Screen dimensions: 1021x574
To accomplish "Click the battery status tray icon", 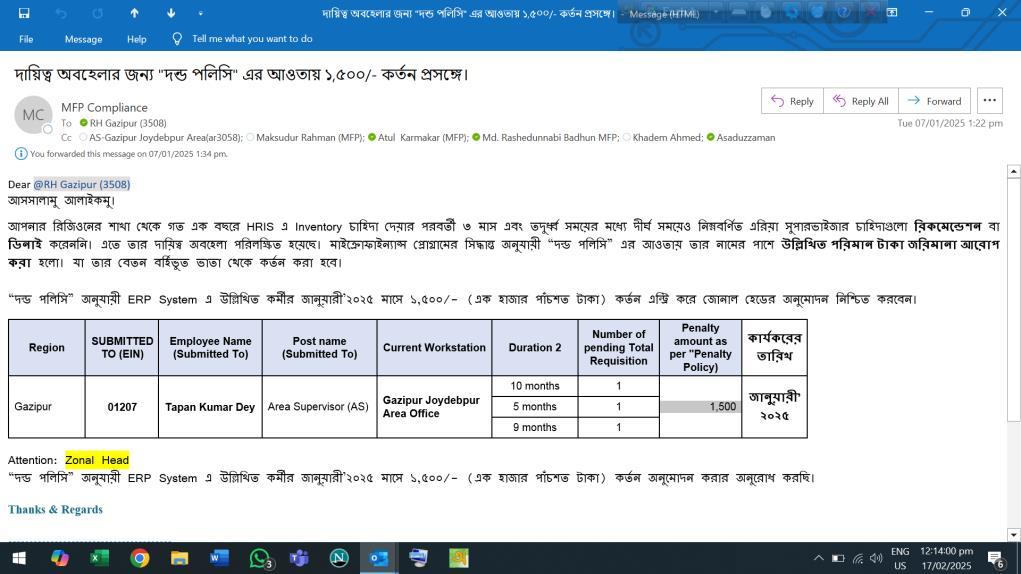I will [838, 558].
